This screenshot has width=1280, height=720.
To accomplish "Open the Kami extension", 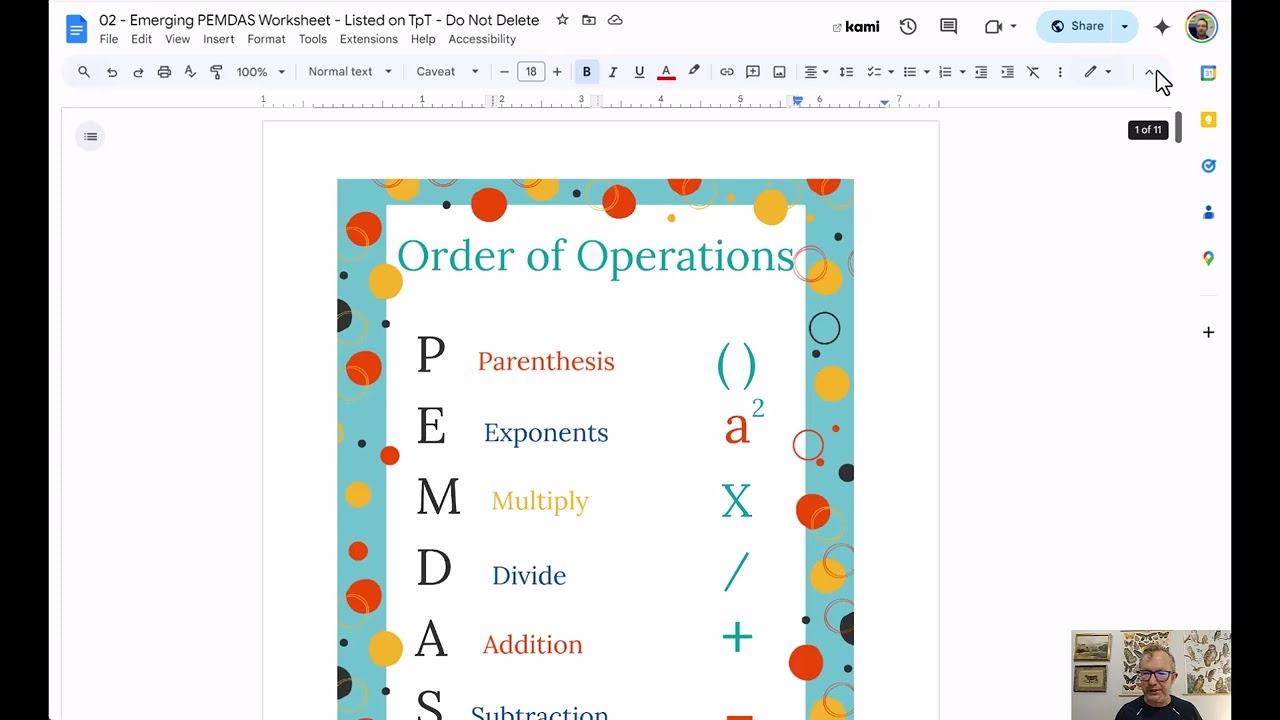I will pos(856,27).
